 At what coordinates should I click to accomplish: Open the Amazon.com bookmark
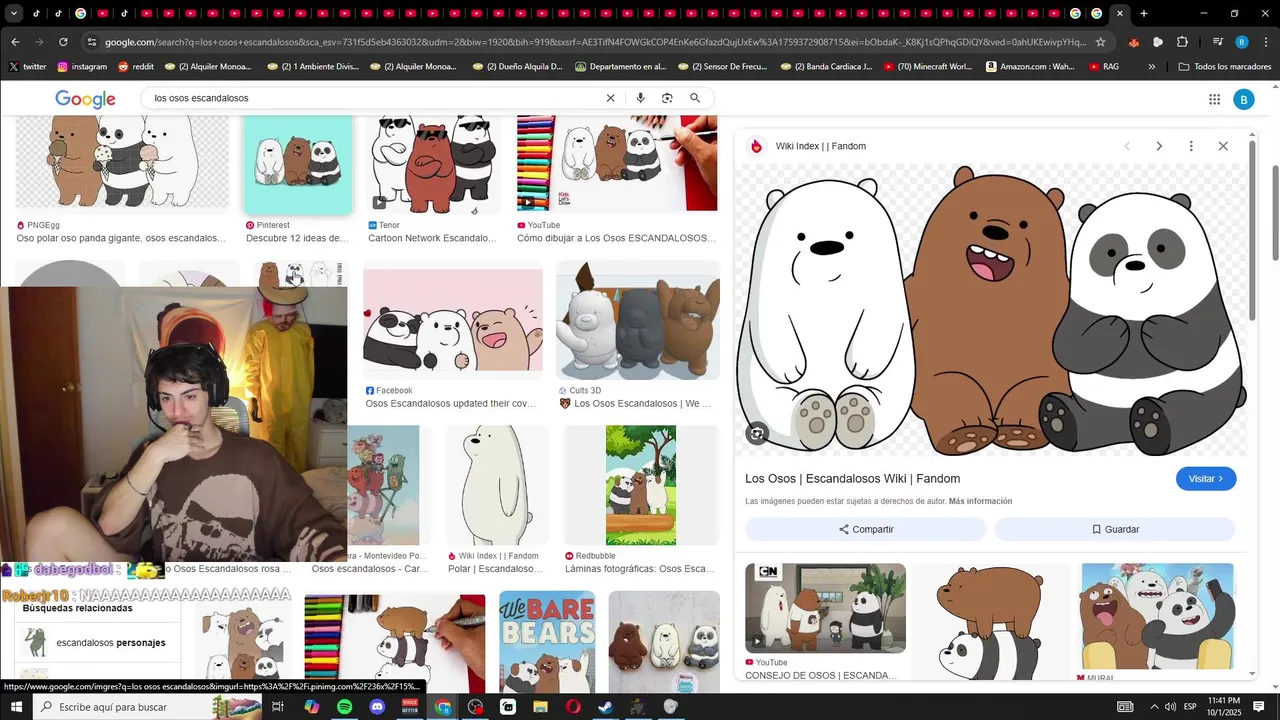pos(1031,67)
